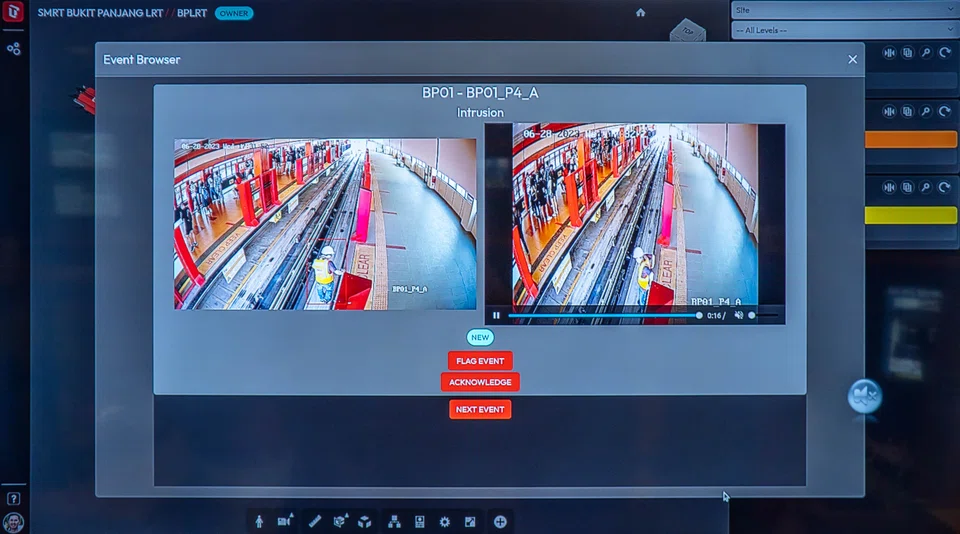Click the round muted speaker floating button

coord(864,396)
